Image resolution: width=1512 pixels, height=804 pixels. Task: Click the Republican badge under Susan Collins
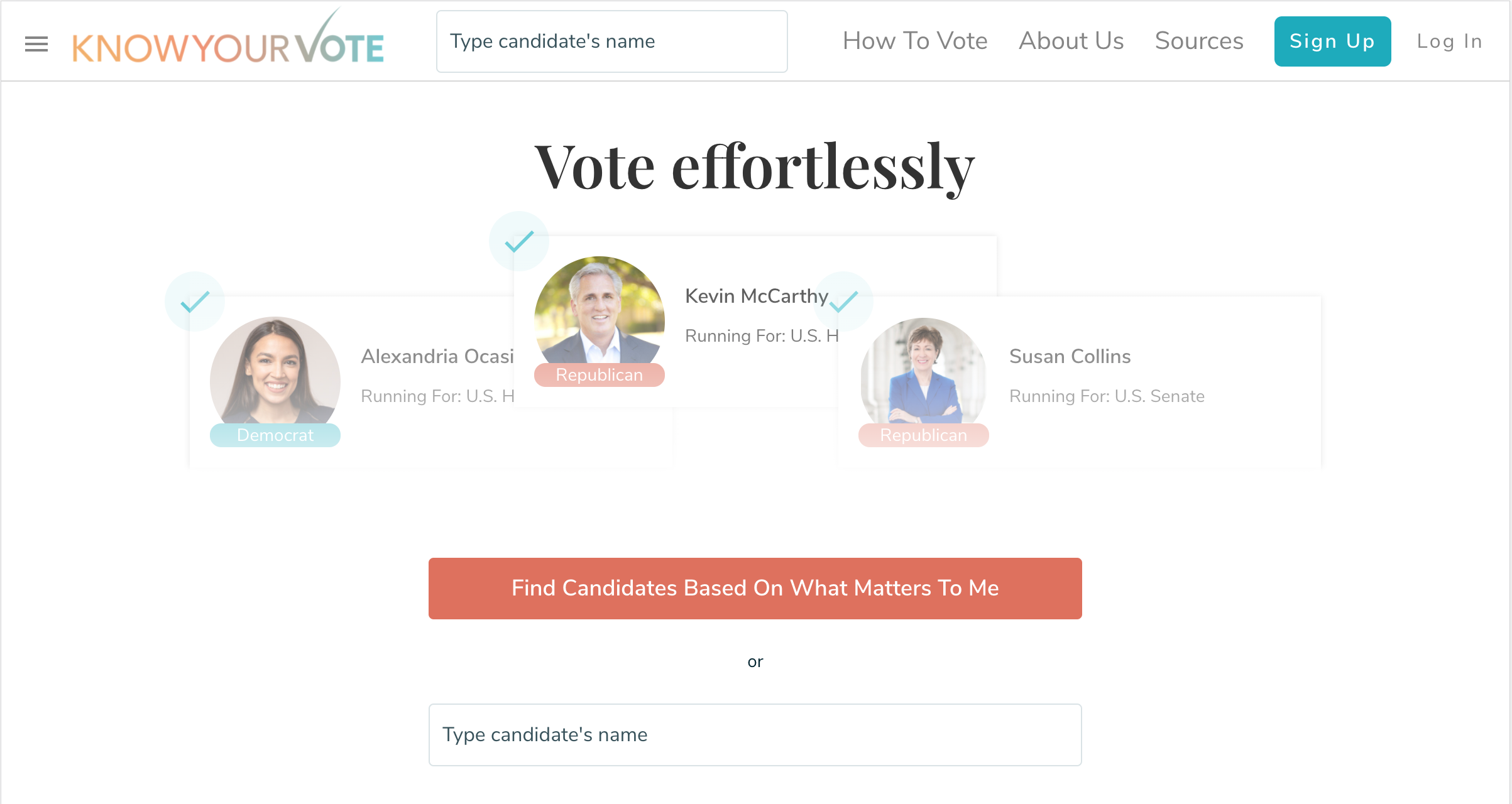[x=923, y=435]
